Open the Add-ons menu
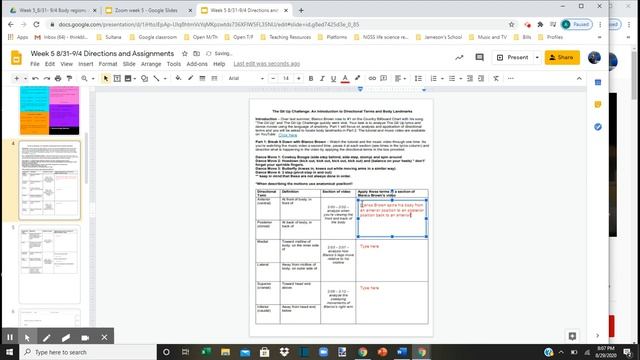This screenshot has width=640, height=360. (x=197, y=64)
